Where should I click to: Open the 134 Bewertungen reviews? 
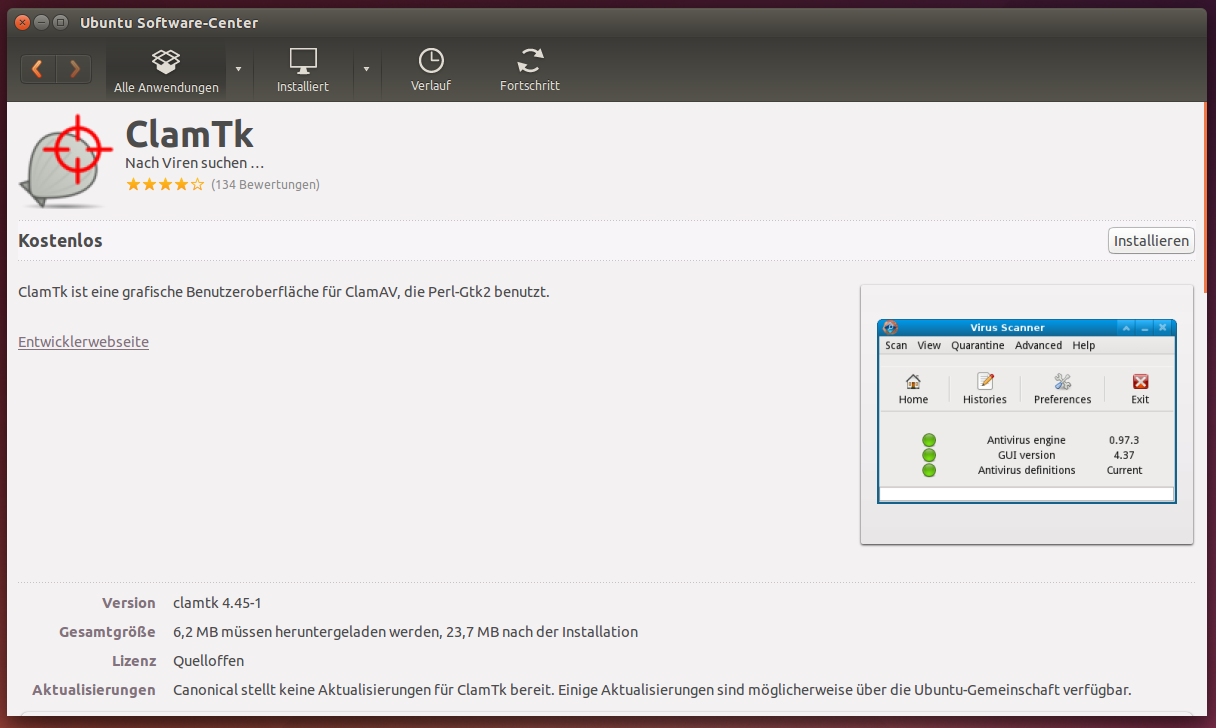pos(265,185)
